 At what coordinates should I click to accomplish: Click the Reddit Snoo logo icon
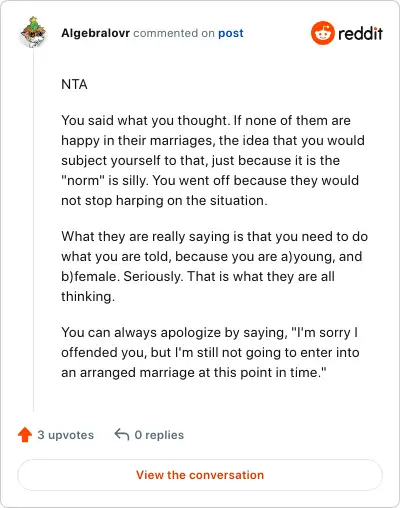coord(323,33)
